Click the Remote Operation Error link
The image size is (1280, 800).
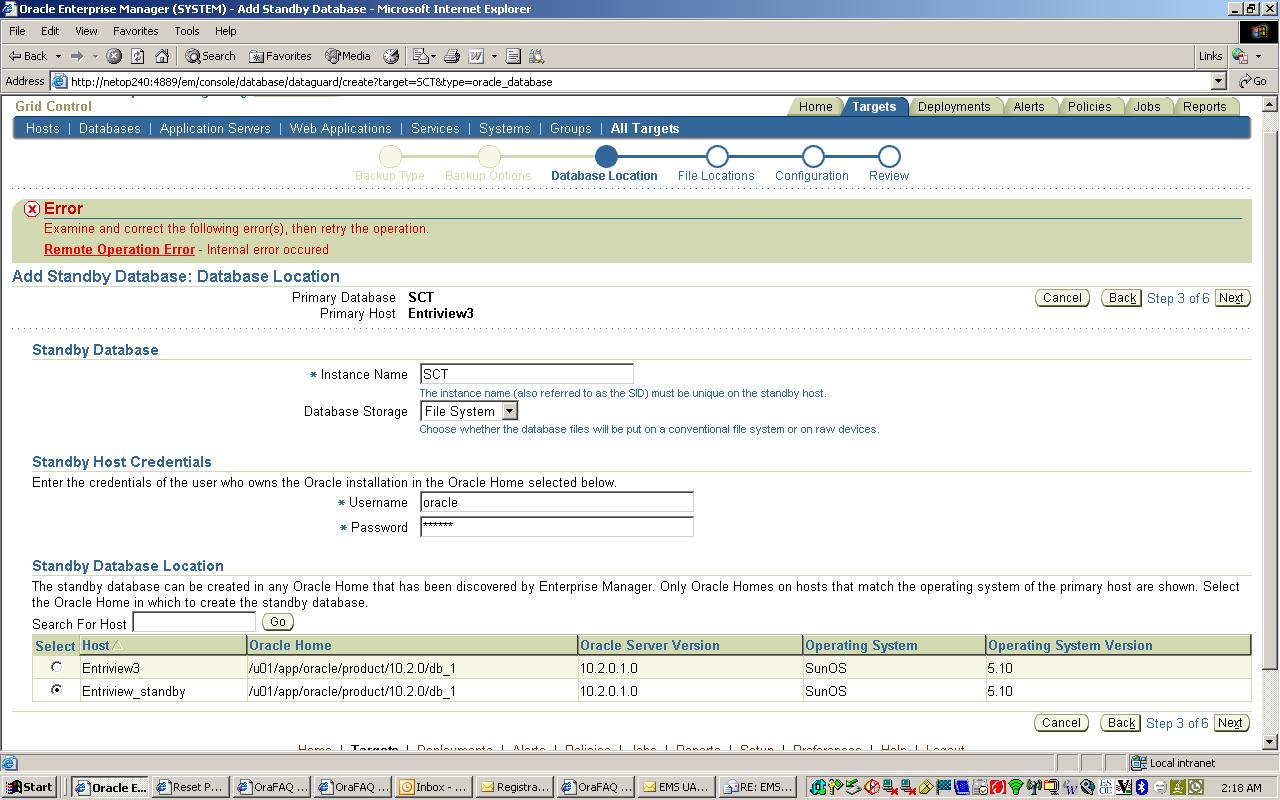[x=119, y=250]
